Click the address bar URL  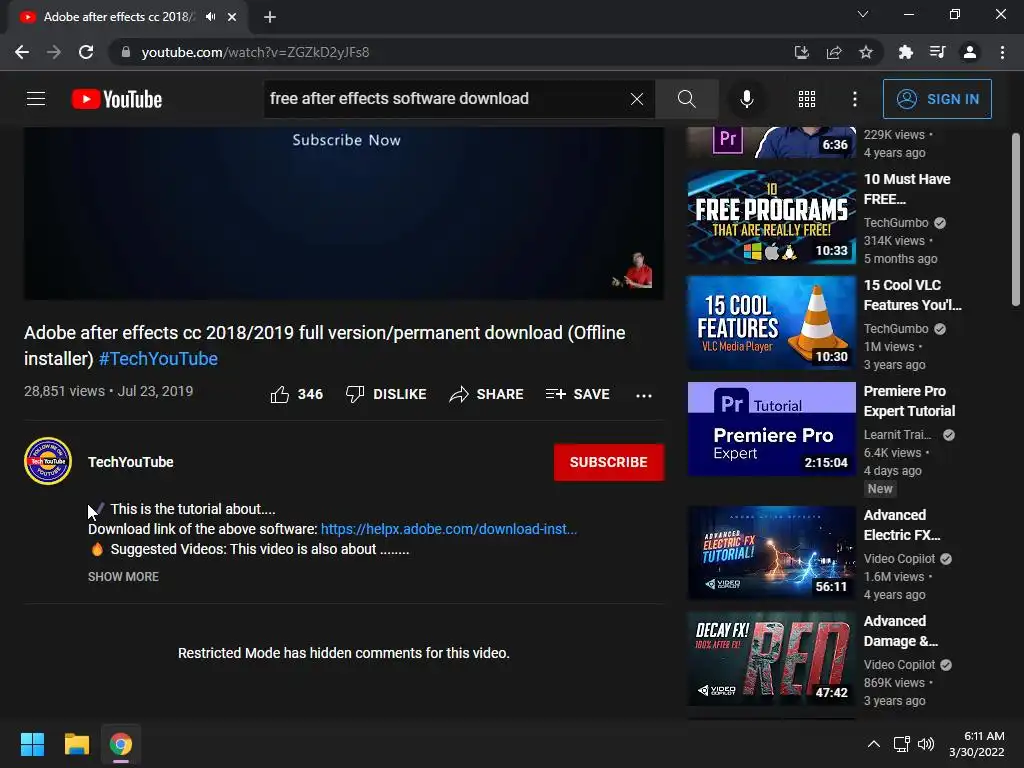coord(255,52)
